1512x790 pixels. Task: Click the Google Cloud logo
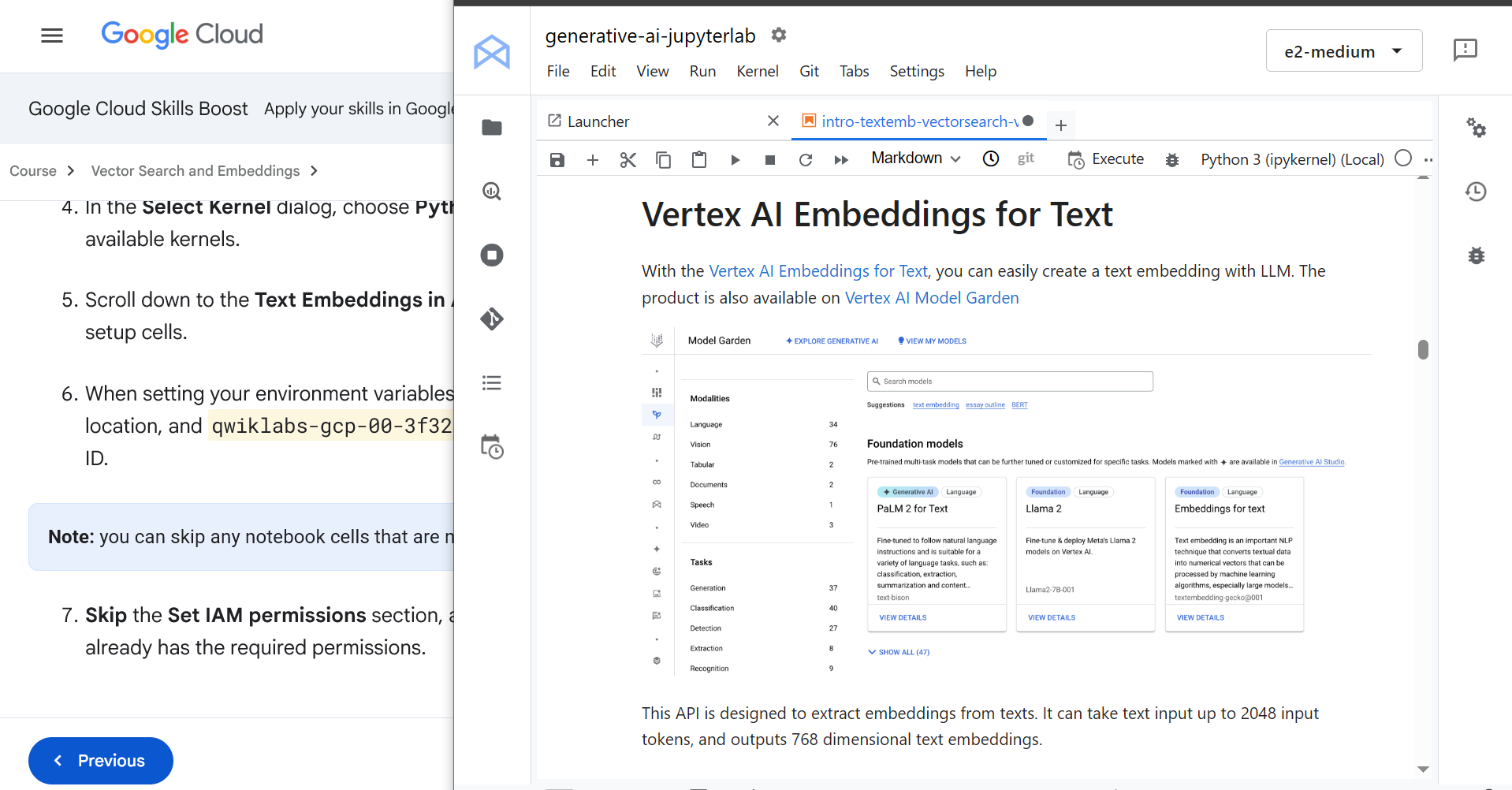click(182, 34)
